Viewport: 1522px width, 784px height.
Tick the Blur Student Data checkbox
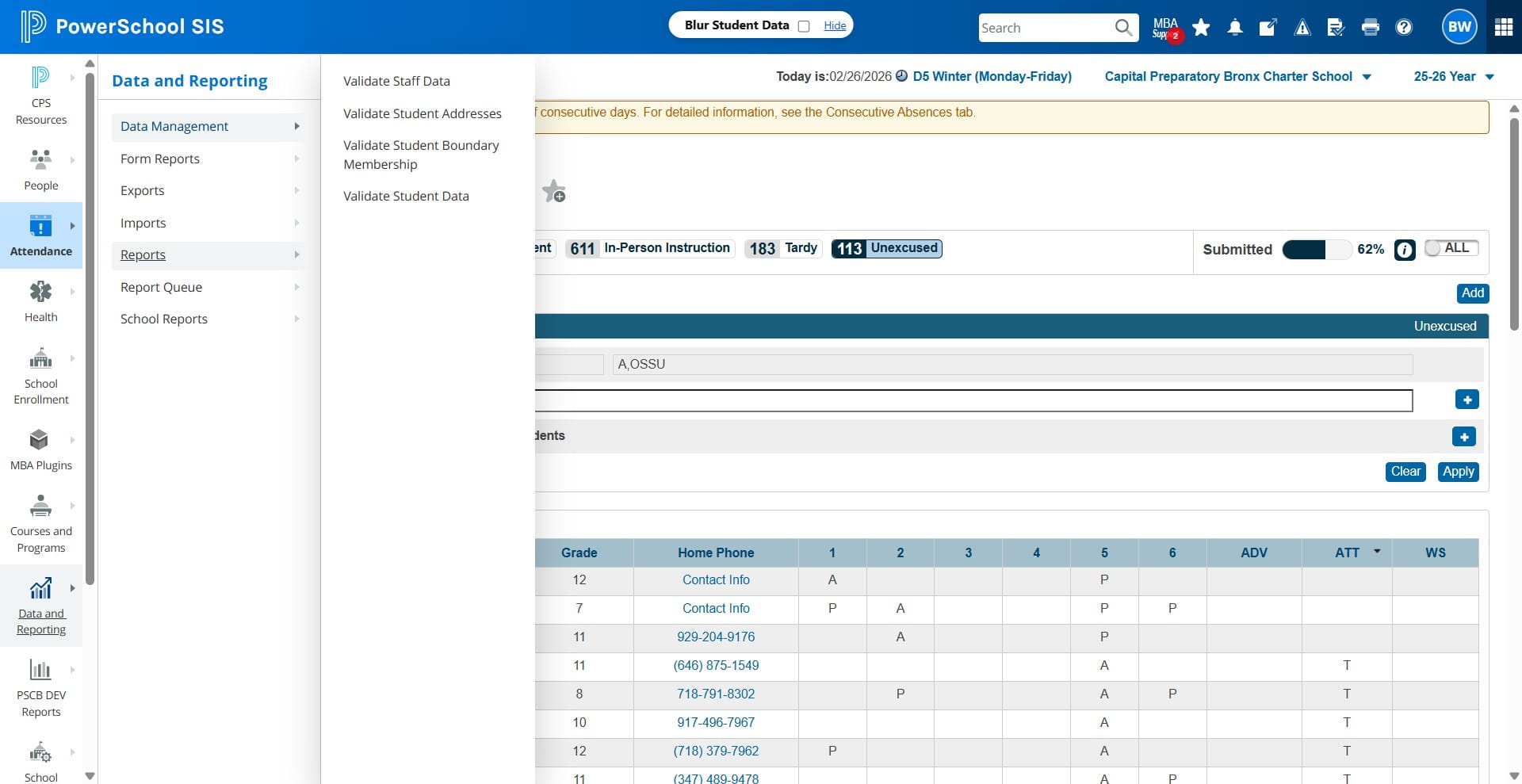point(804,26)
